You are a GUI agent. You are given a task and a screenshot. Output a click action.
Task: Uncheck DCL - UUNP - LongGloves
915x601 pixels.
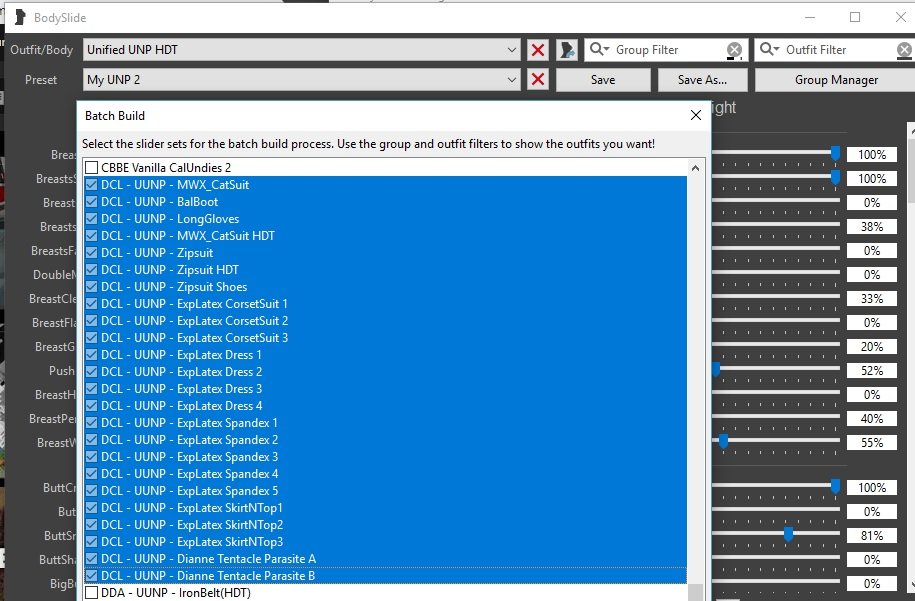[92, 219]
